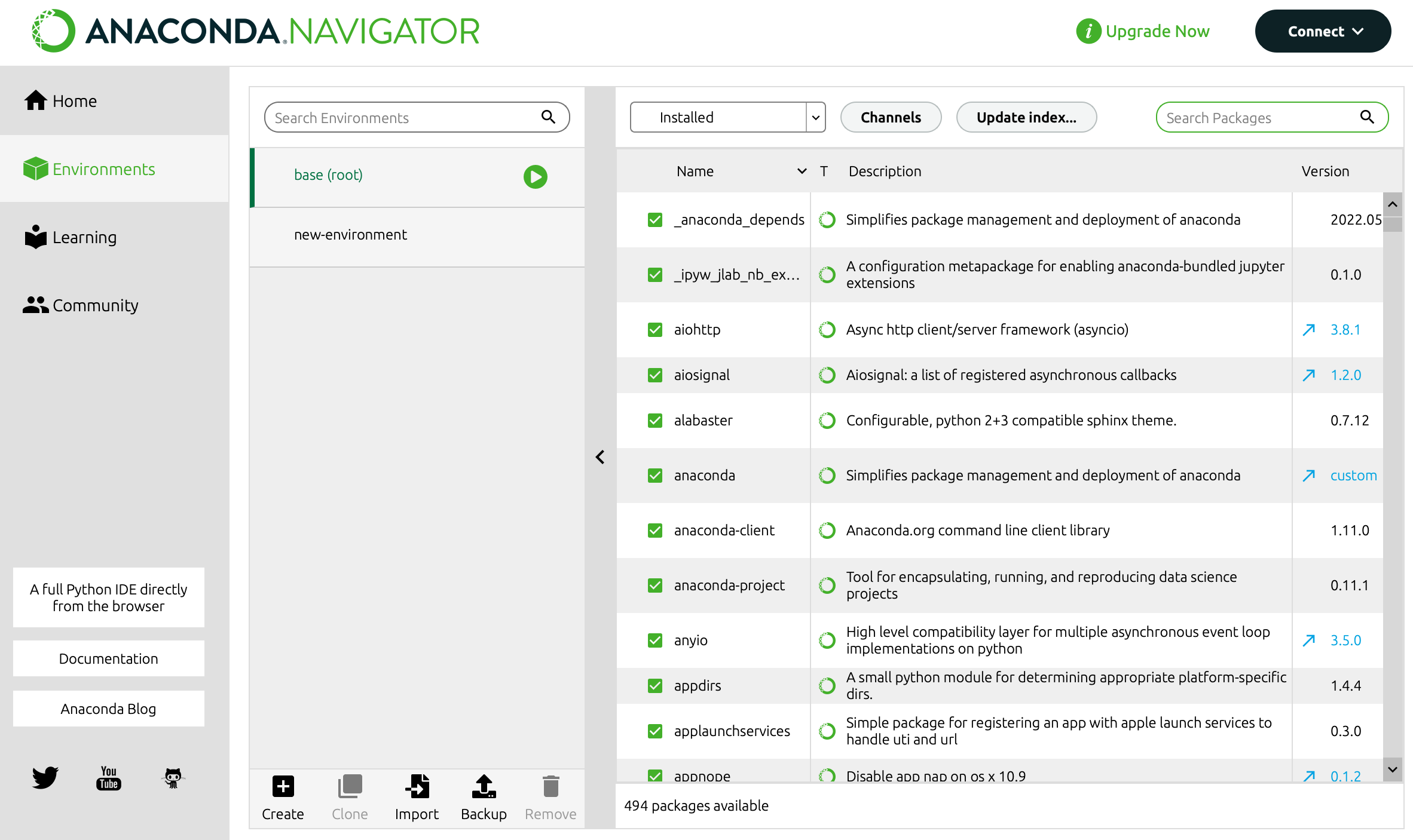Viewport: 1413px width, 840px height.
Task: Click the Upgrade Now info icon
Action: click(1088, 31)
